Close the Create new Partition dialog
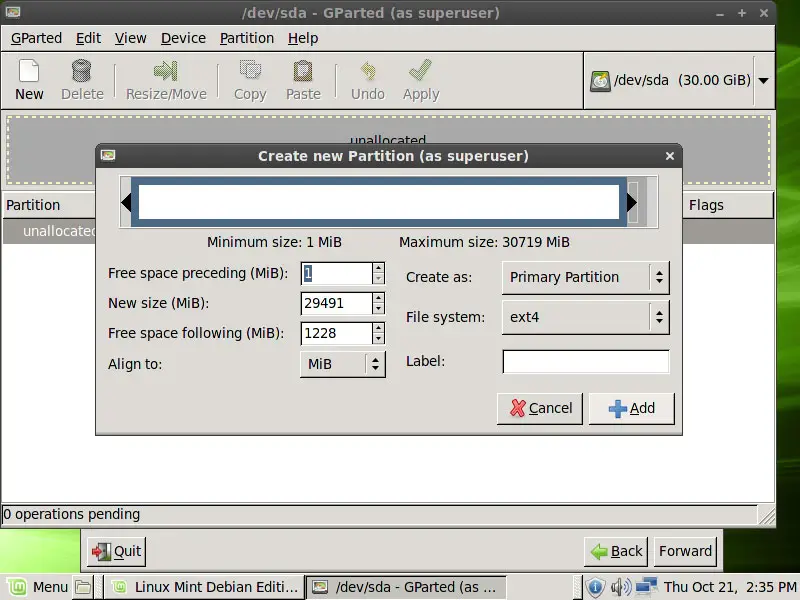Viewport: 800px width, 600px height. (x=670, y=156)
